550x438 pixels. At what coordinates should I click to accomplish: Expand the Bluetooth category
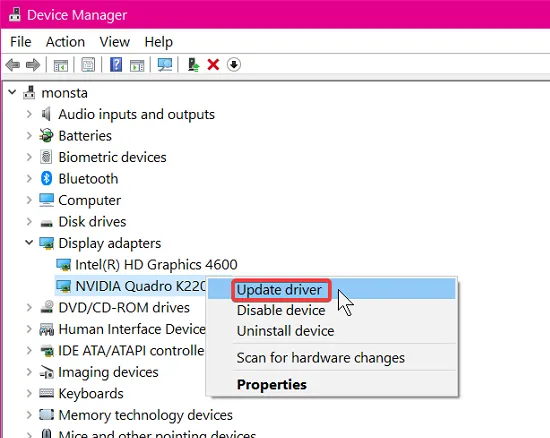pos(29,178)
